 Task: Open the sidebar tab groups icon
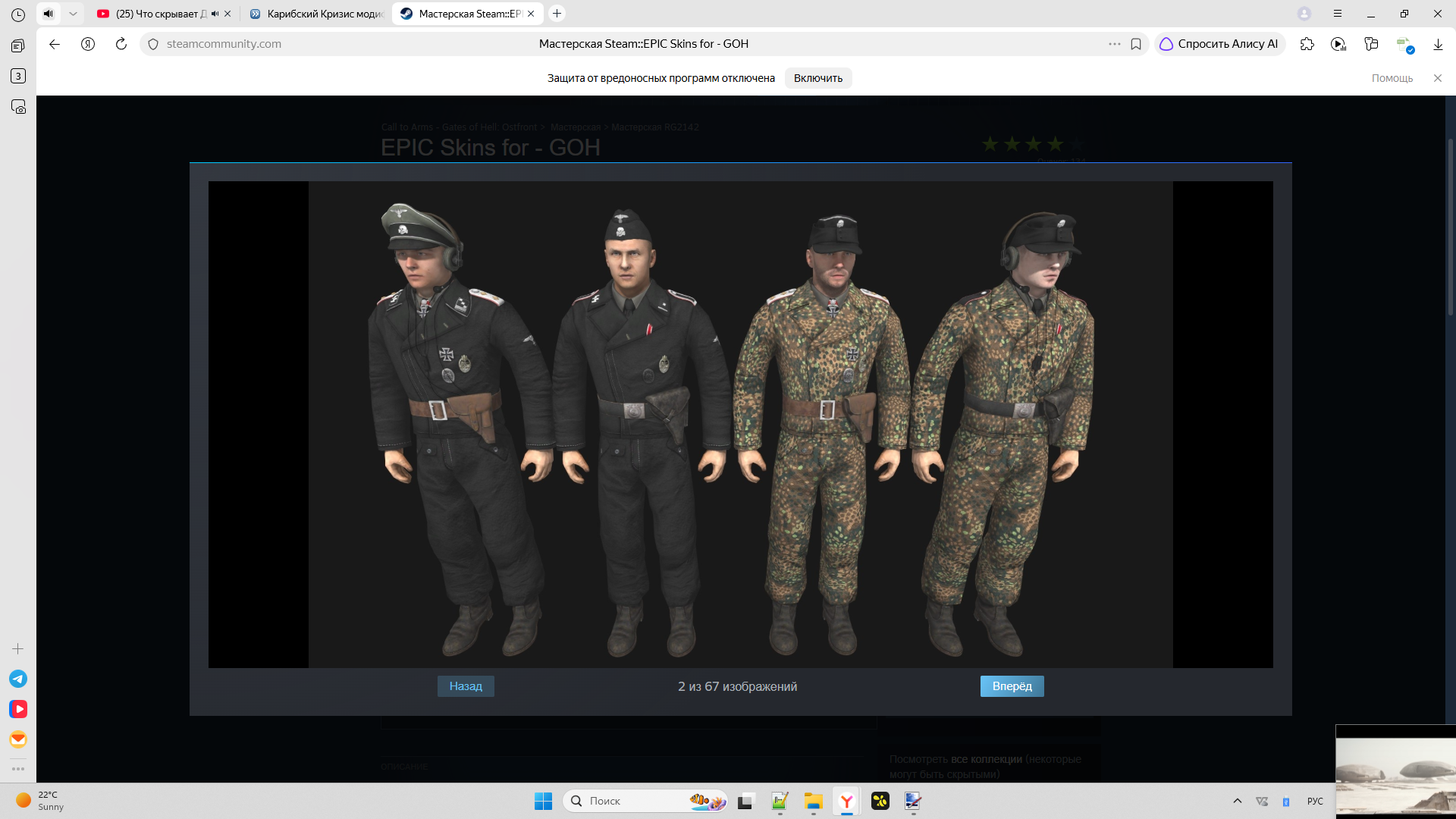pos(18,45)
